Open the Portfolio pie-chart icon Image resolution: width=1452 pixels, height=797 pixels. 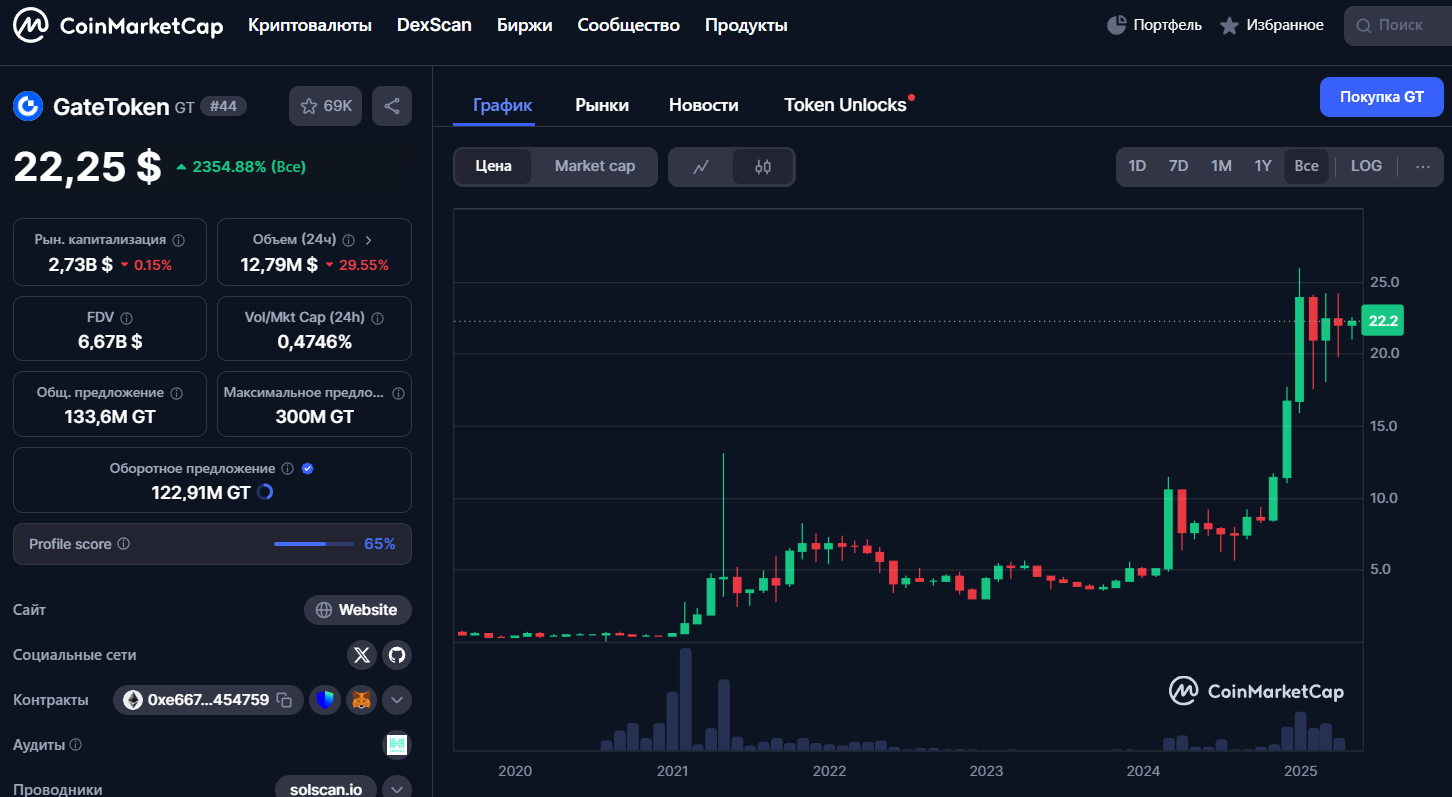(1117, 25)
